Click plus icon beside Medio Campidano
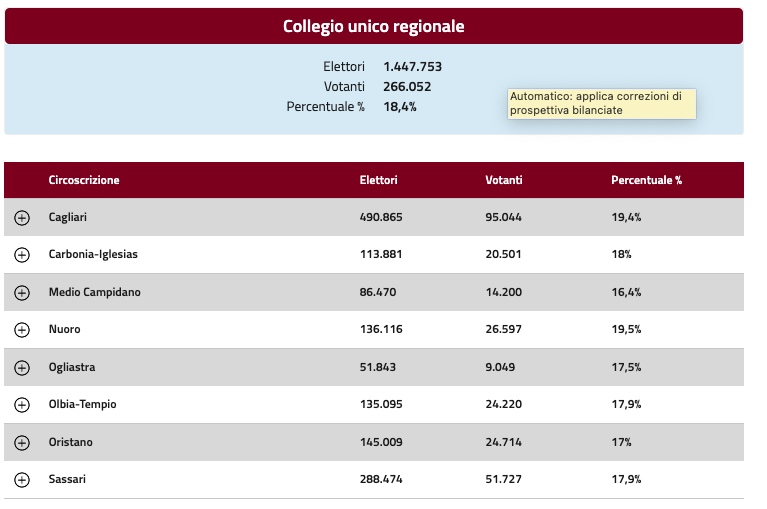 22,292
